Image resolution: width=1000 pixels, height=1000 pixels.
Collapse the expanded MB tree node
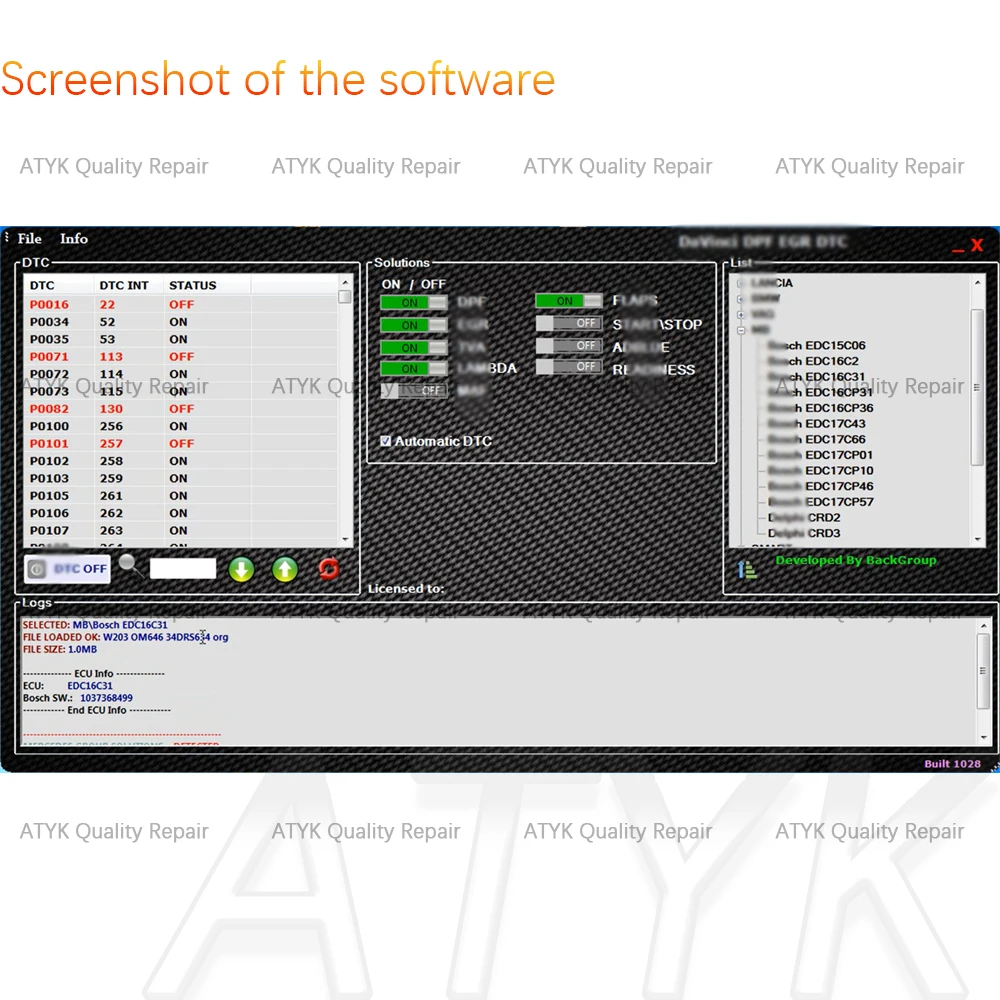[740, 330]
